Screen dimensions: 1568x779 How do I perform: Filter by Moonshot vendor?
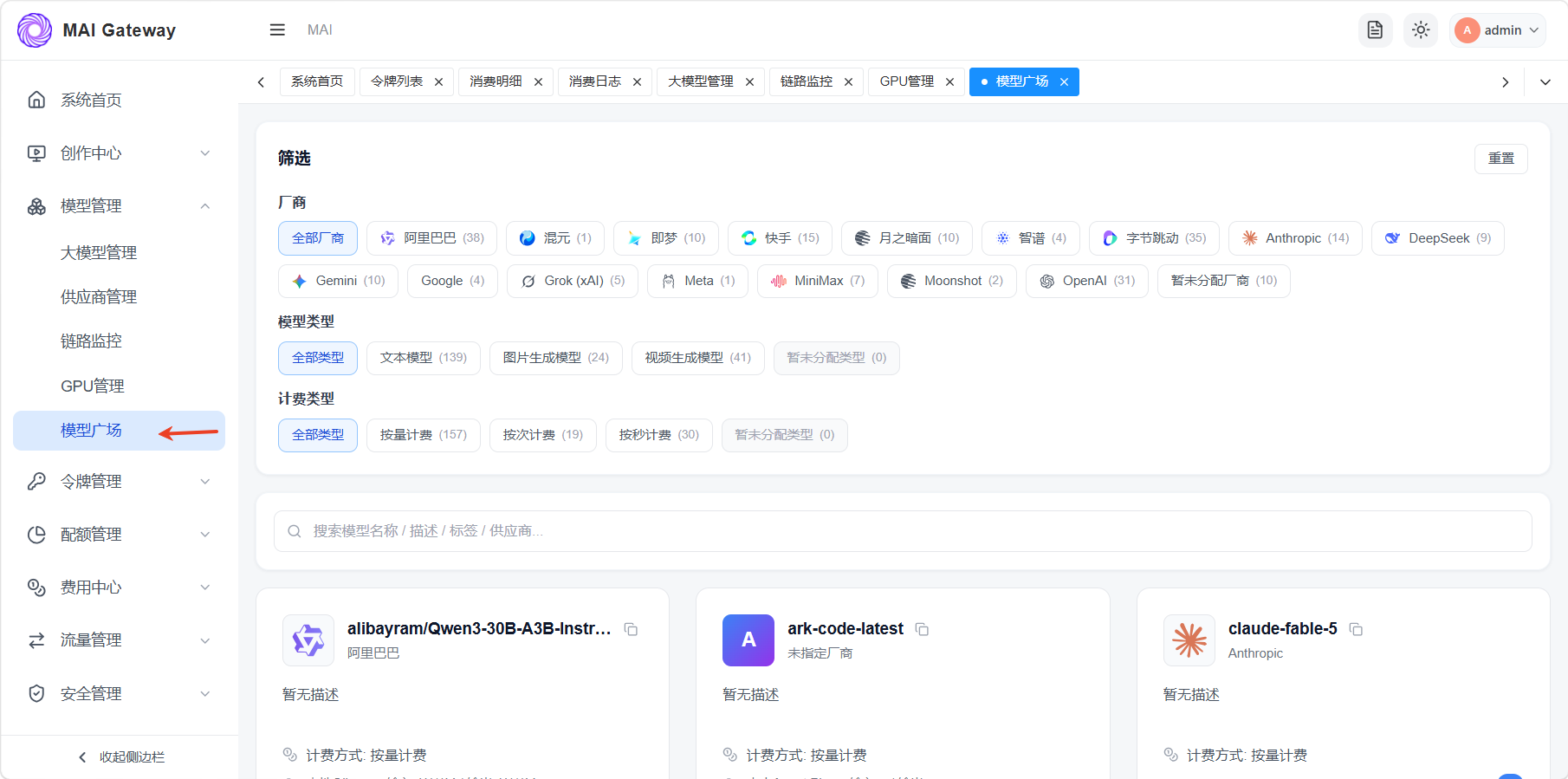(952, 281)
